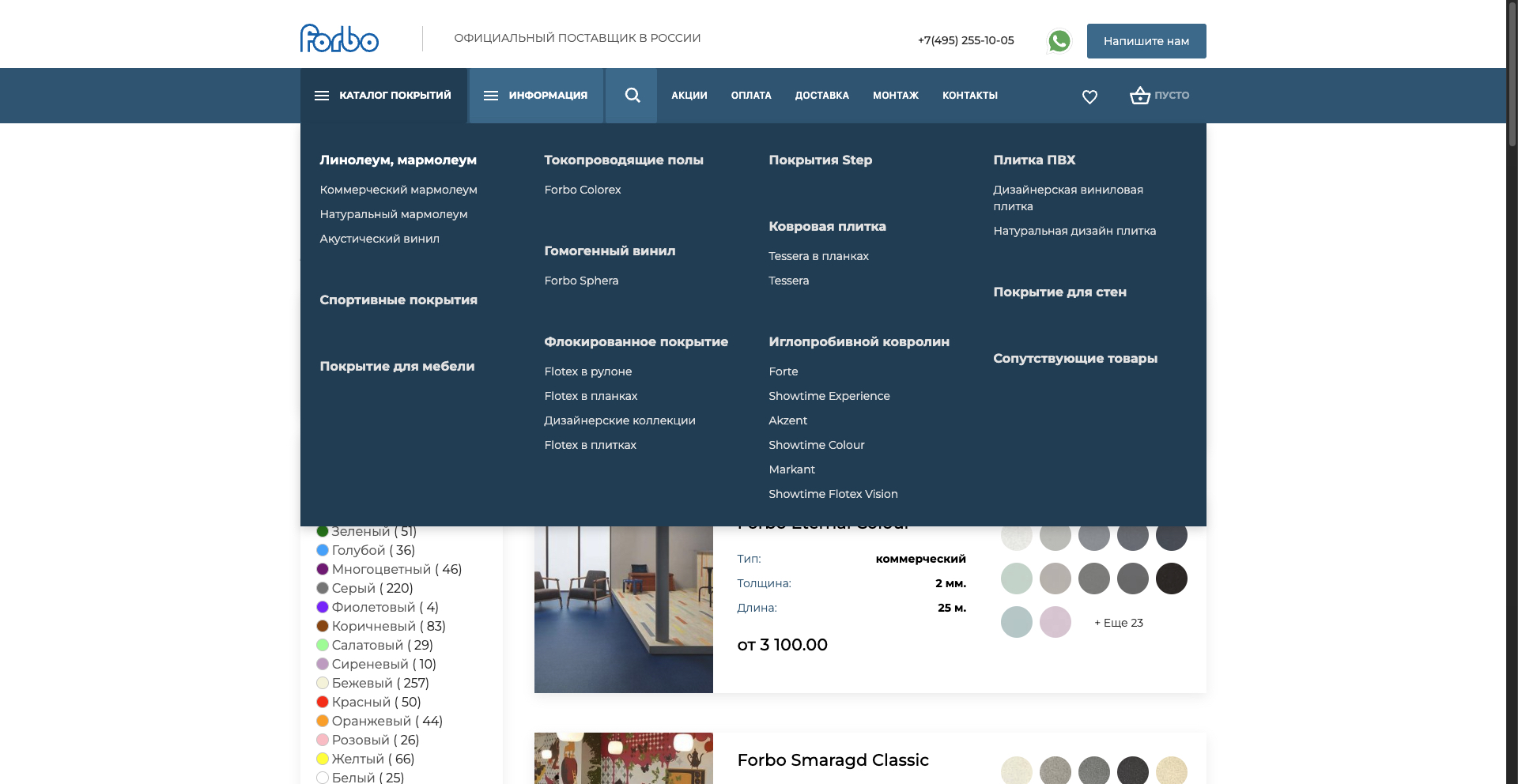1518x784 pixels.
Task: Open Контакты menu item
Action: pyautogui.click(x=970, y=96)
